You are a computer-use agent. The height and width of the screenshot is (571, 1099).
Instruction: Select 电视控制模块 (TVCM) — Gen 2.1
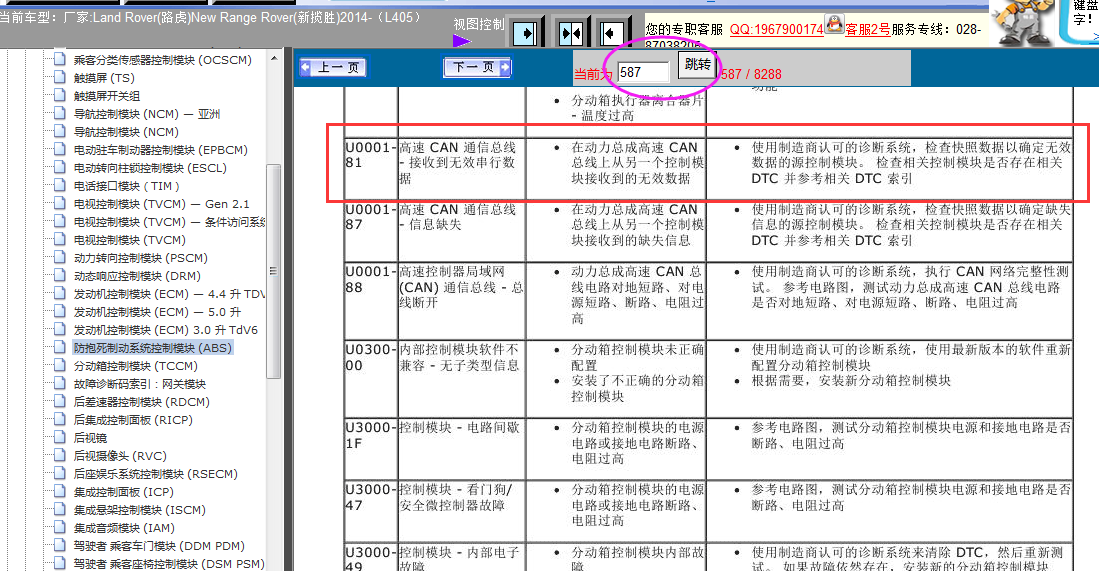(161, 204)
